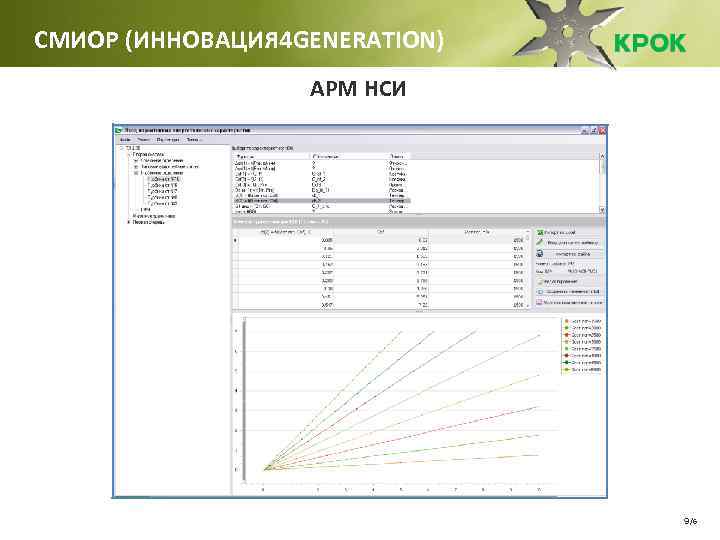Viewport: 720px width, 540px height.
Task: Collapse the root node of the left tree
Action: point(122,148)
